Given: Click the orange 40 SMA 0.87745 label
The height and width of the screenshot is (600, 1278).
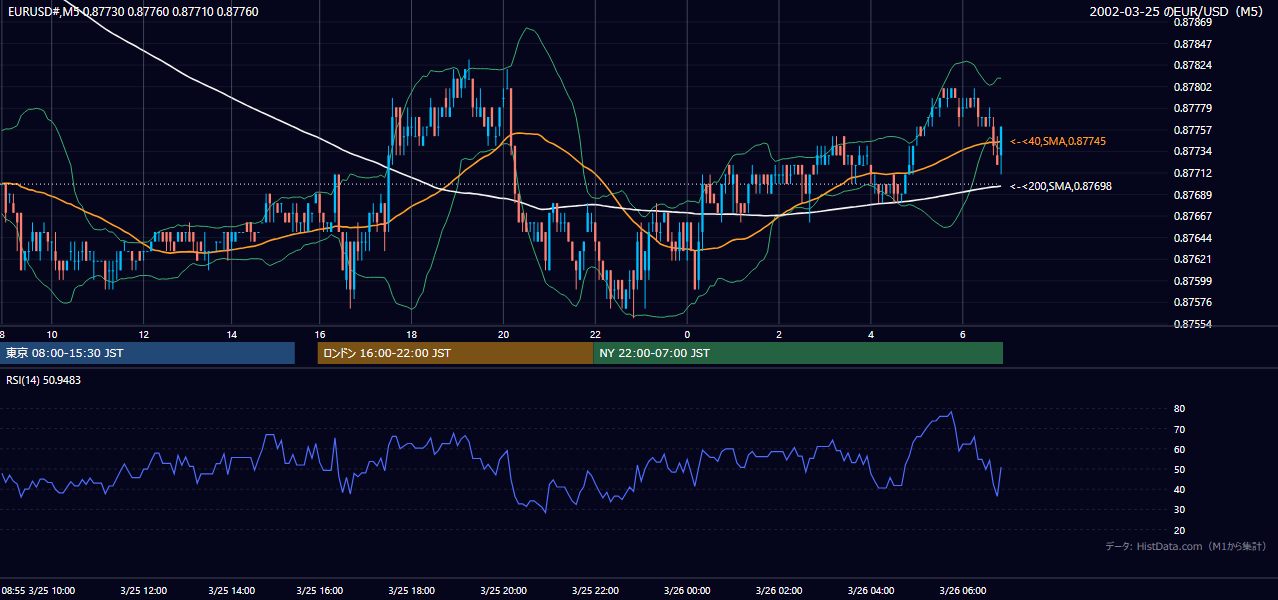Looking at the screenshot, I should click(1057, 142).
